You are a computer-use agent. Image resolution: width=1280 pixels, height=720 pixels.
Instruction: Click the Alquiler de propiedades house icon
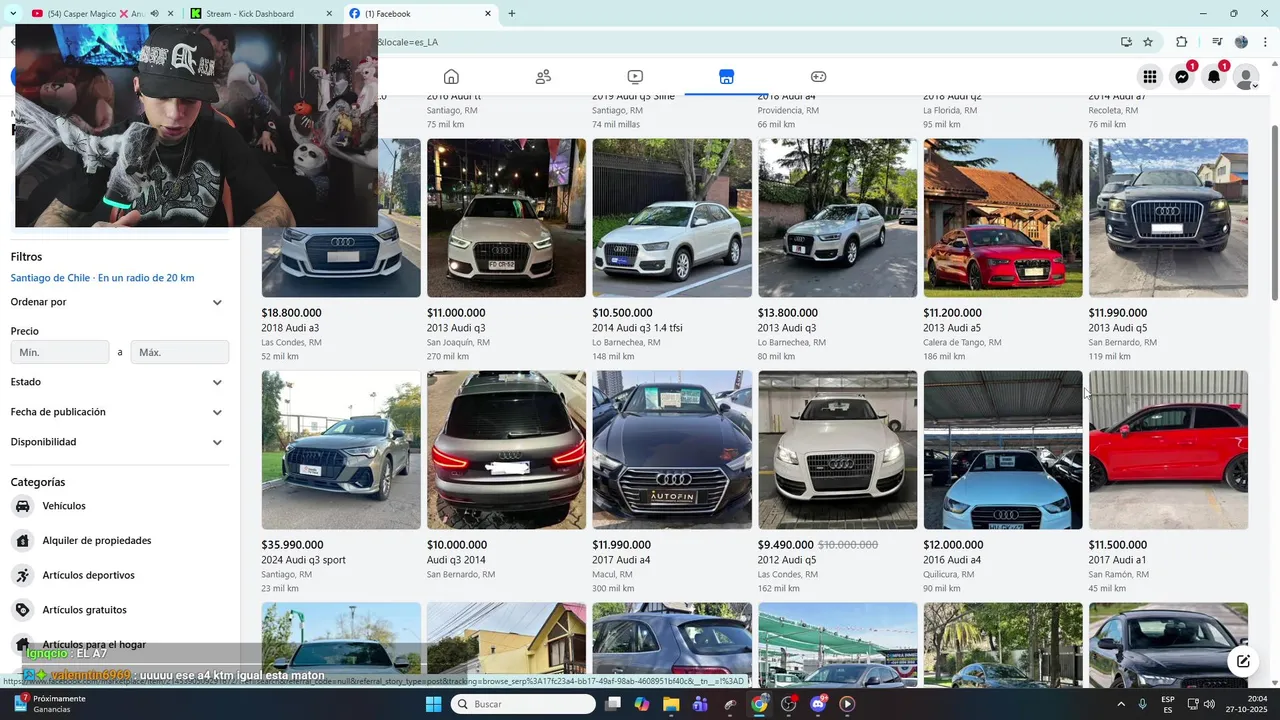pos(22,541)
